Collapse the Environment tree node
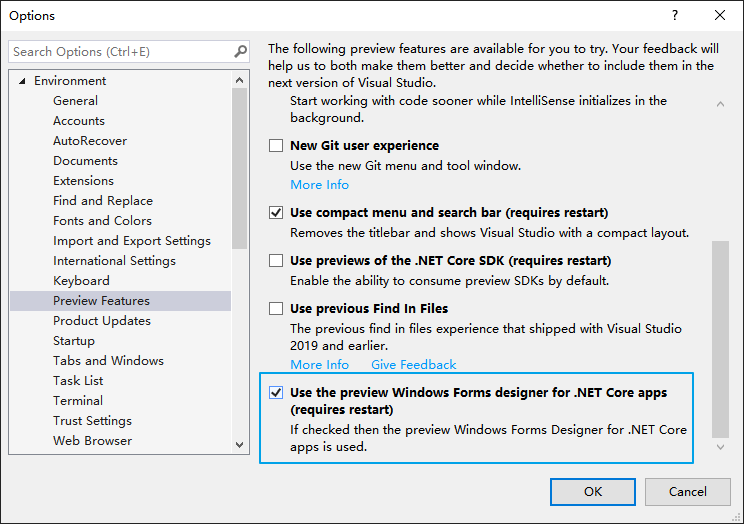Image resolution: width=744 pixels, height=524 pixels. tap(21, 81)
